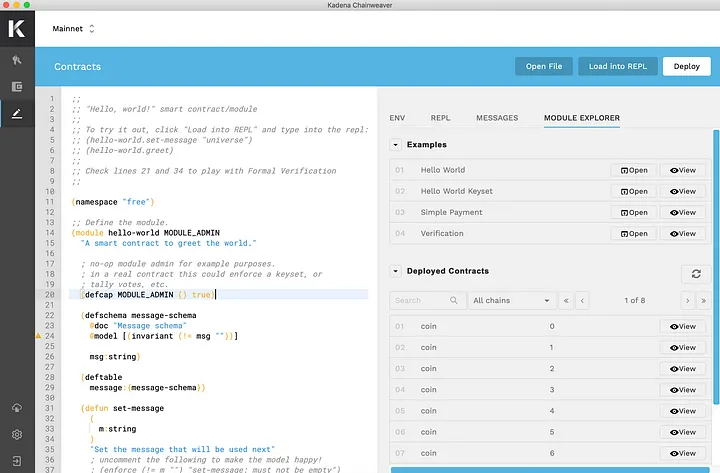Click the 'defun set-message' code line
This screenshot has width=720, height=473.
pos(122,408)
